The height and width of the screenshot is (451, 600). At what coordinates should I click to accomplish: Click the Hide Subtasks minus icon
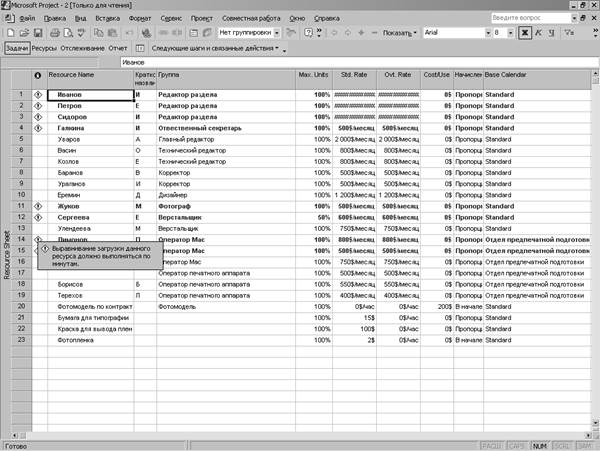point(374,33)
